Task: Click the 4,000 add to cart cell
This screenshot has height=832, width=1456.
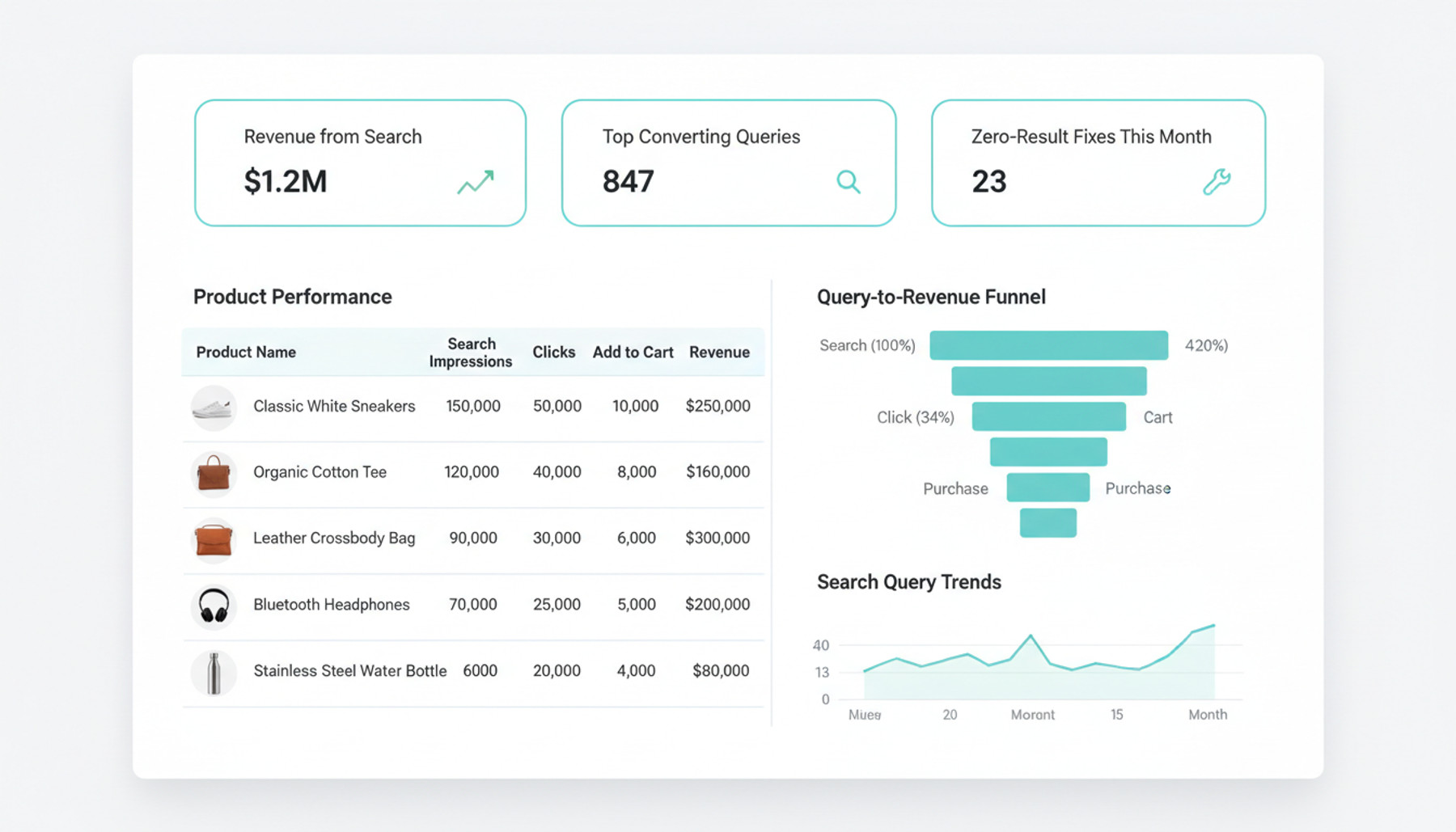Action: click(x=637, y=671)
